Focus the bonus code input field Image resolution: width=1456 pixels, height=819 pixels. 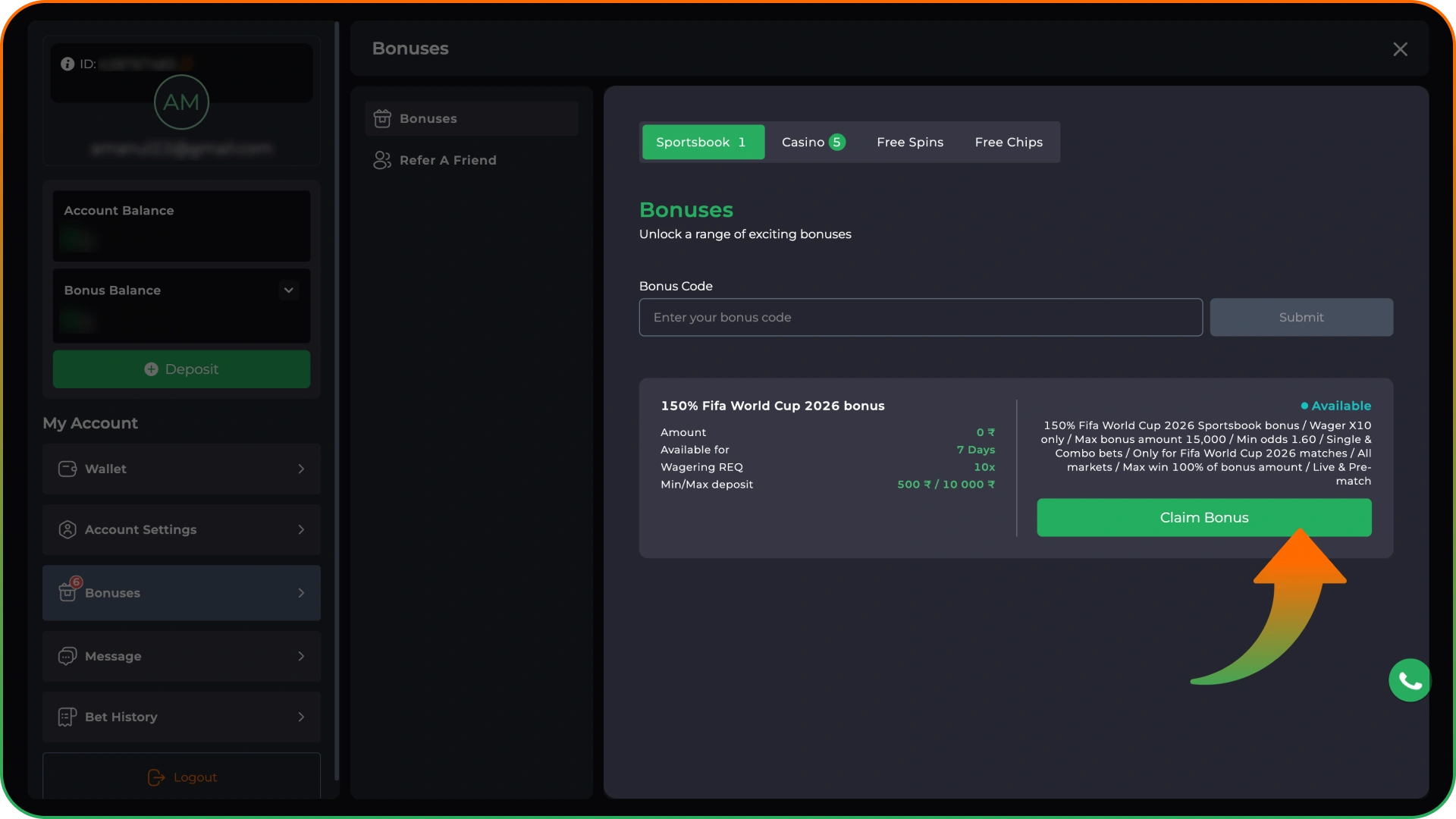coord(921,318)
